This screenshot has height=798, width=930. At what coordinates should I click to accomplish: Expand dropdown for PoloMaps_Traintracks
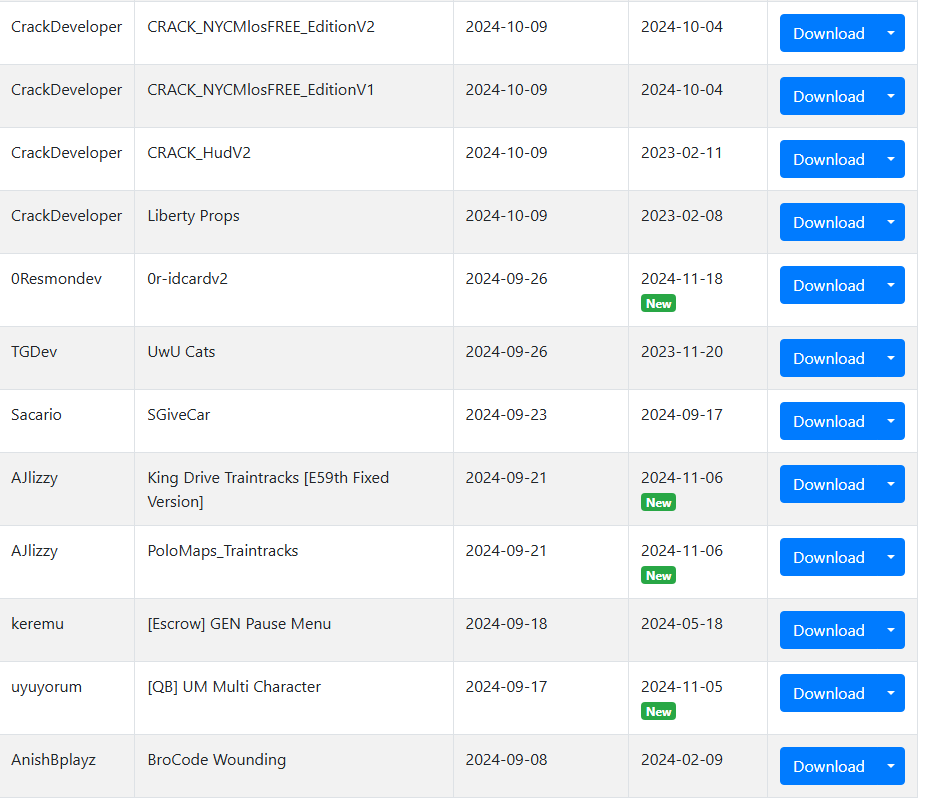(x=891, y=557)
